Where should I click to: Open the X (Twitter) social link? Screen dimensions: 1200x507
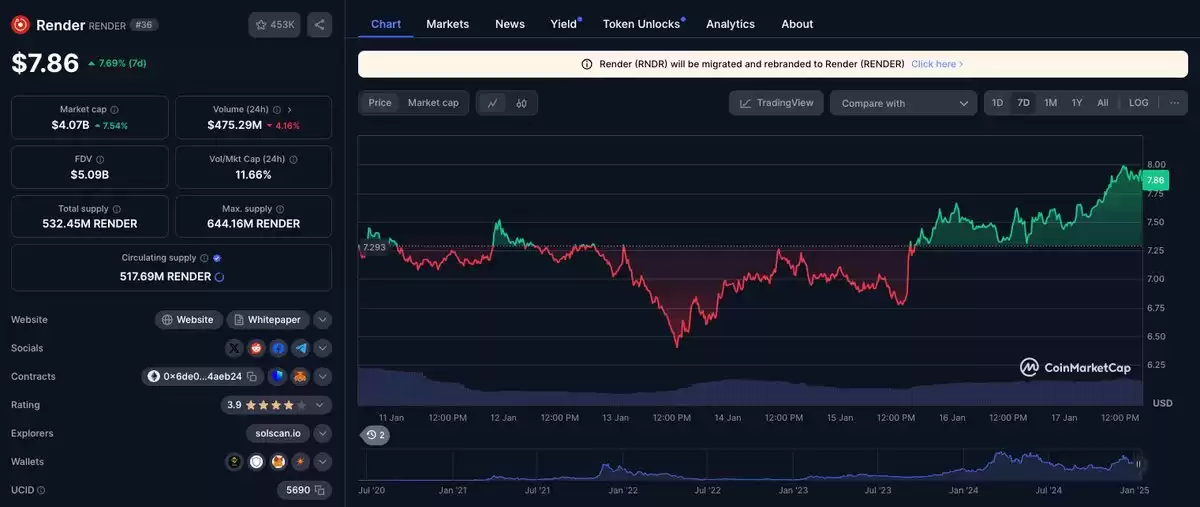point(235,348)
